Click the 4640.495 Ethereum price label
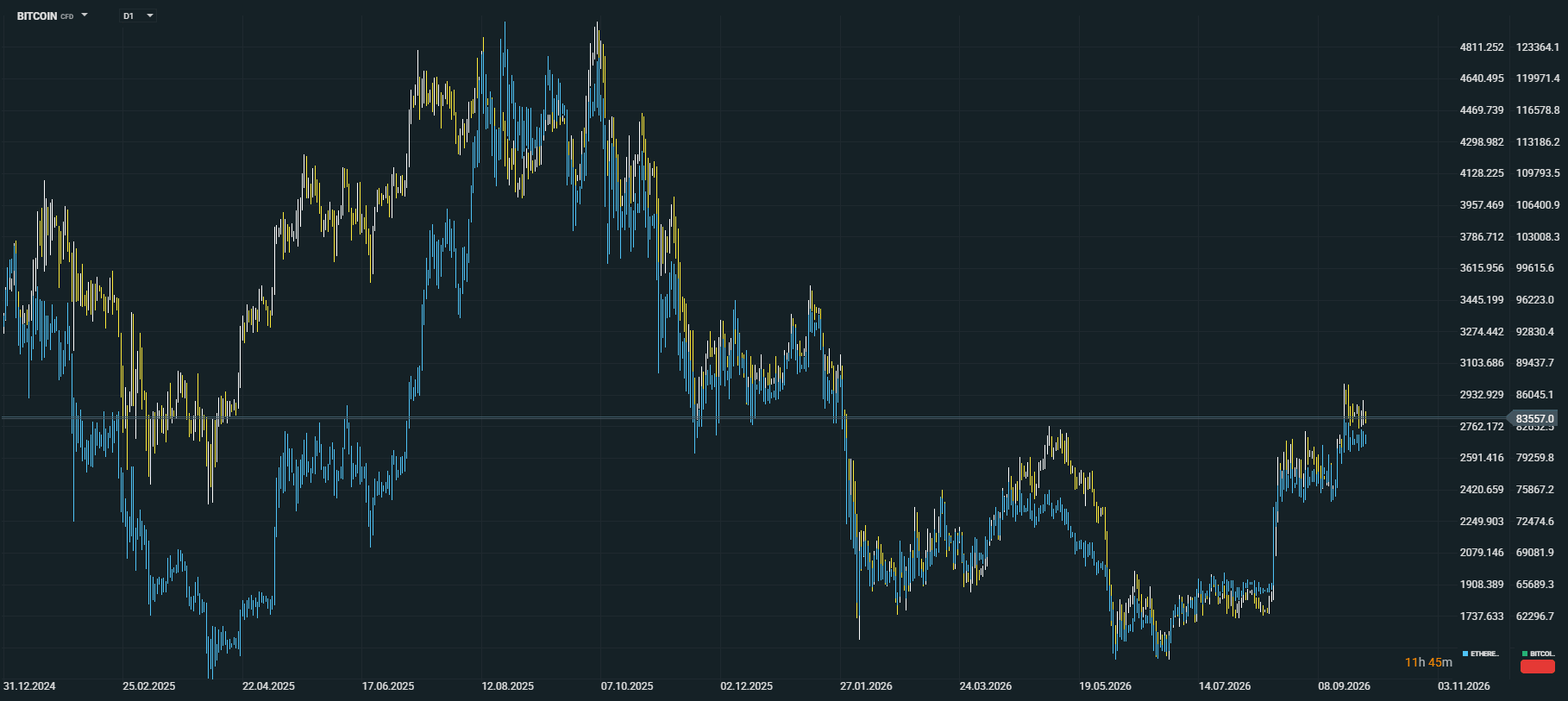 (x=1482, y=78)
